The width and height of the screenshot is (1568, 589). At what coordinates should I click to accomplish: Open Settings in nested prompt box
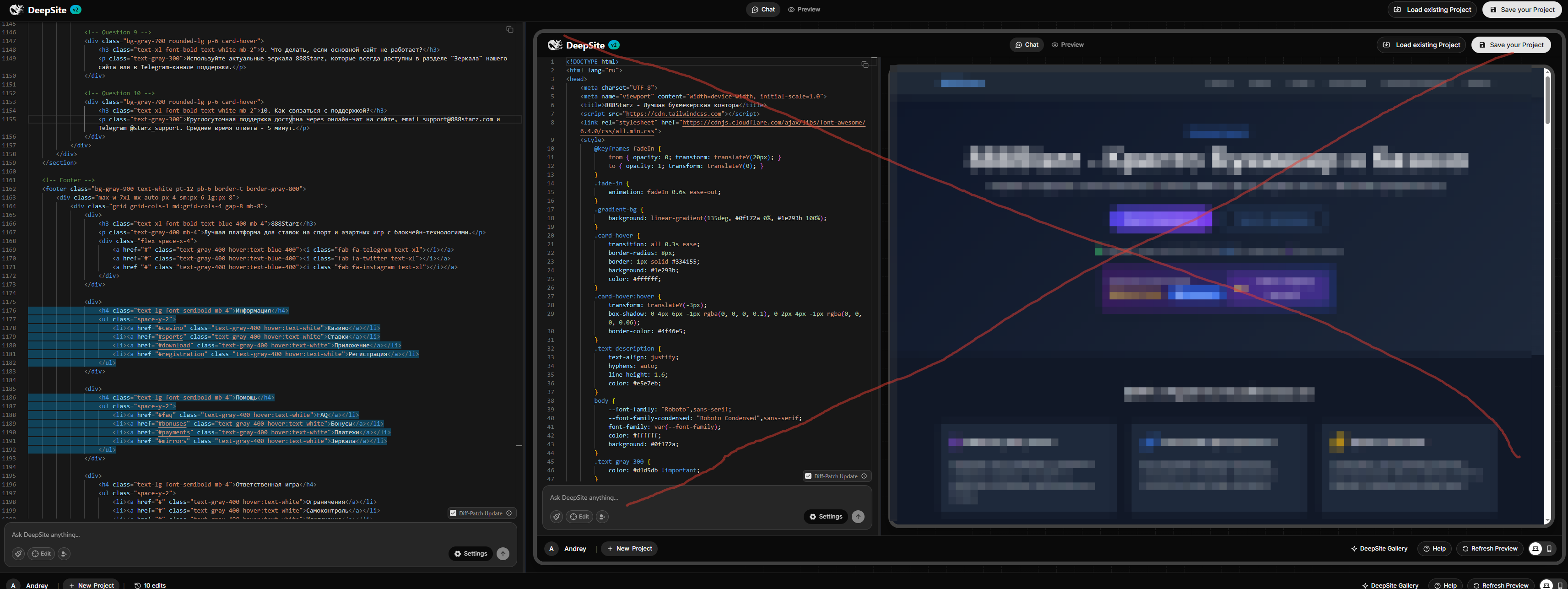click(x=825, y=517)
